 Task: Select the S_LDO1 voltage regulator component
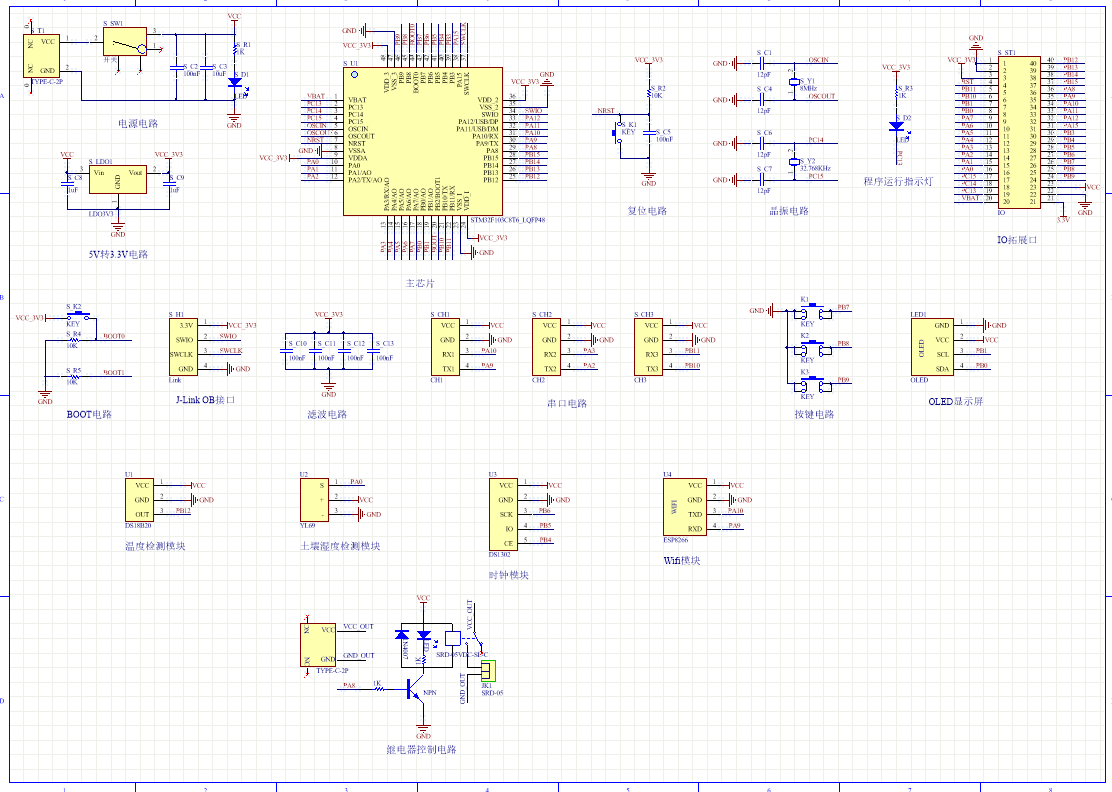click(118, 179)
